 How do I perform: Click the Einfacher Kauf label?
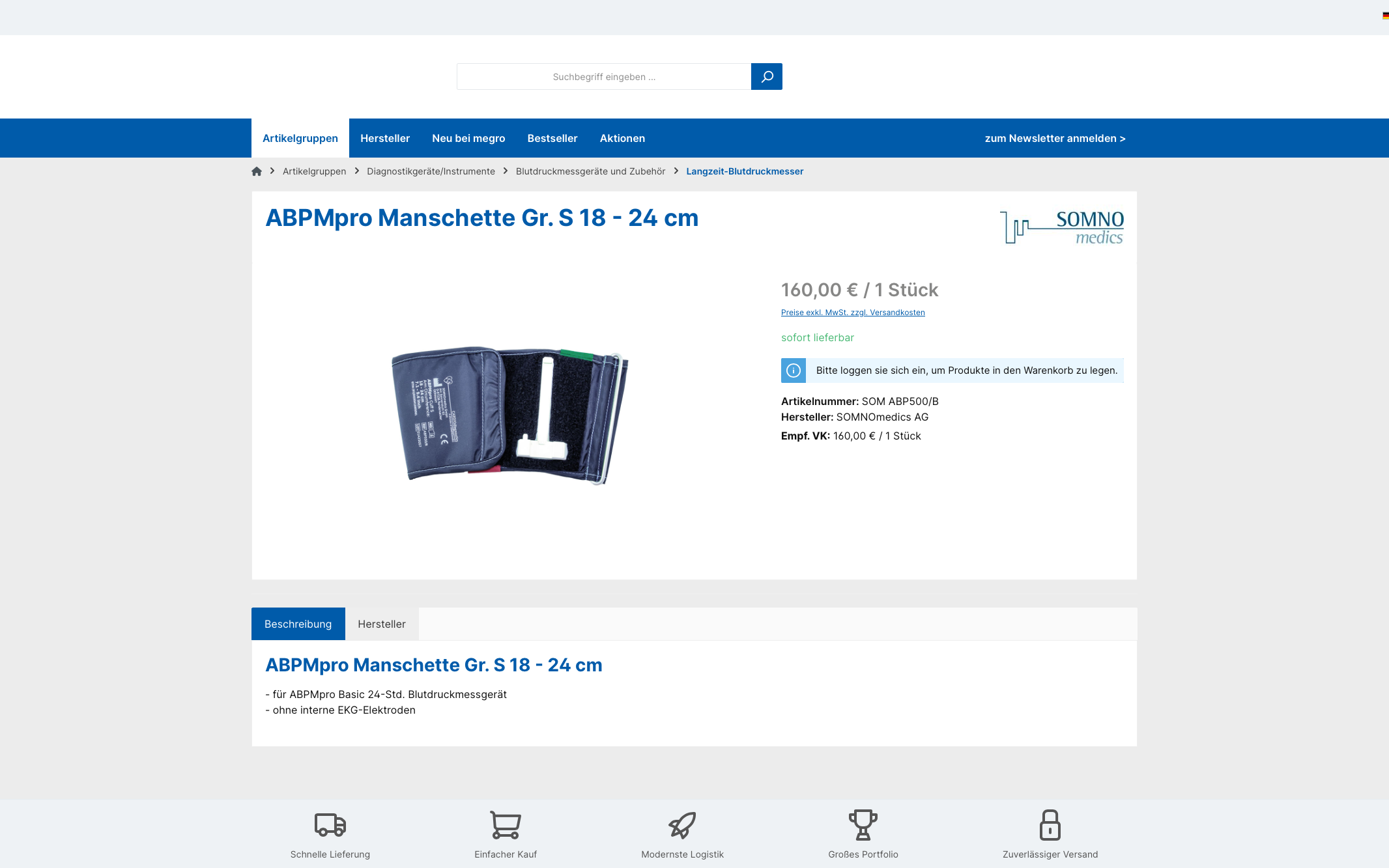tap(506, 854)
